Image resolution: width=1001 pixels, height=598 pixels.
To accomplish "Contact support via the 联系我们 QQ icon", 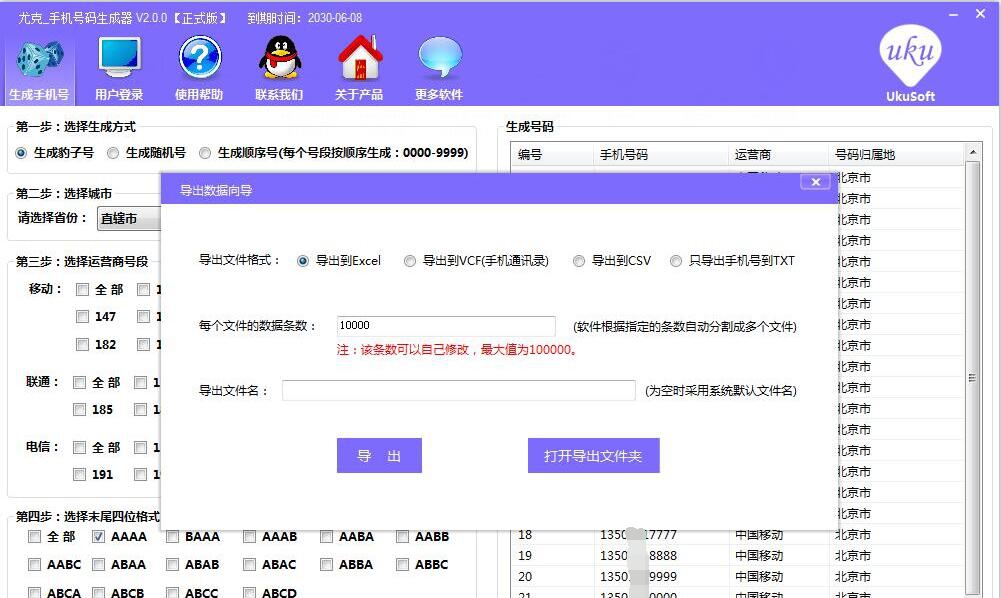I will (278, 66).
